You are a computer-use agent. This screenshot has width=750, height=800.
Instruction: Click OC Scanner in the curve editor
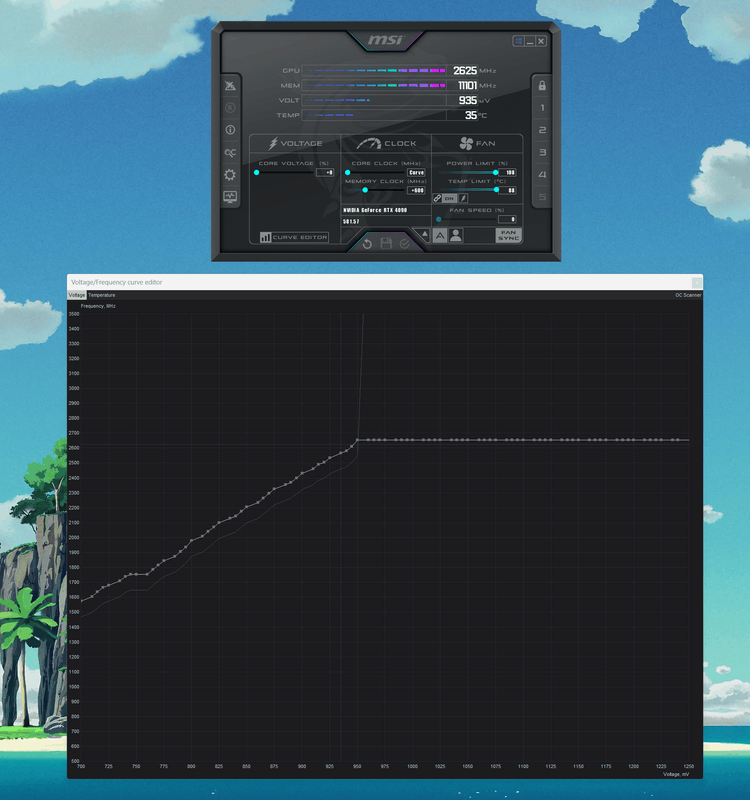pos(688,295)
